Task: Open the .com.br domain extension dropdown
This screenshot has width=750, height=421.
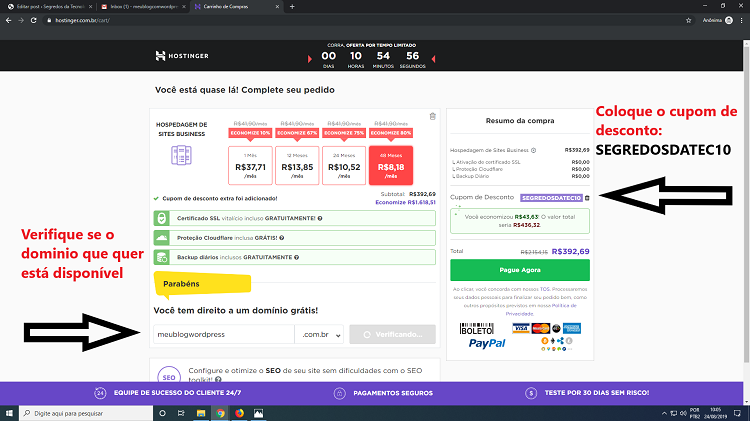Action: [x=319, y=334]
